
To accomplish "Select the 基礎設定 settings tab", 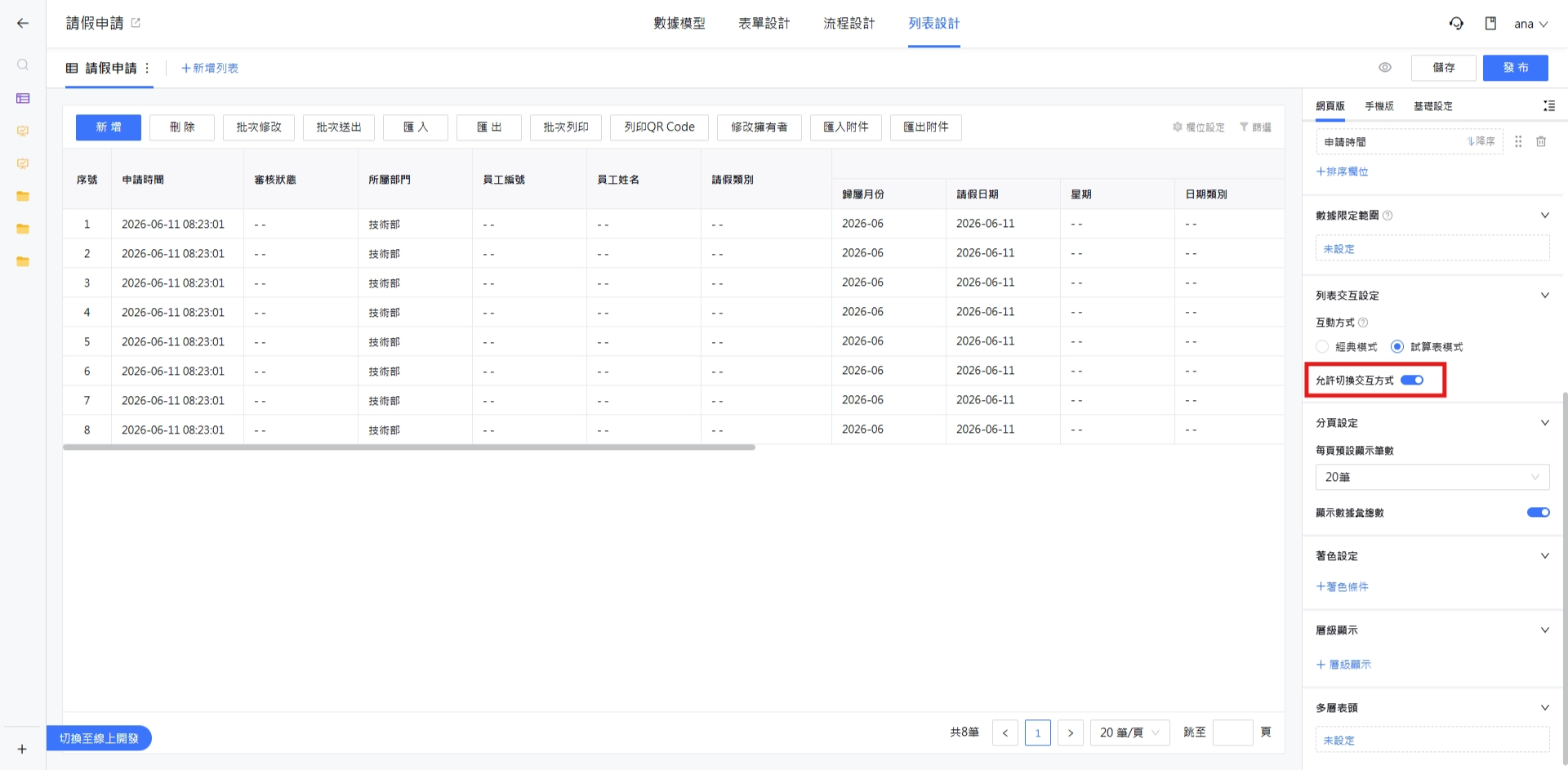I will (1433, 106).
